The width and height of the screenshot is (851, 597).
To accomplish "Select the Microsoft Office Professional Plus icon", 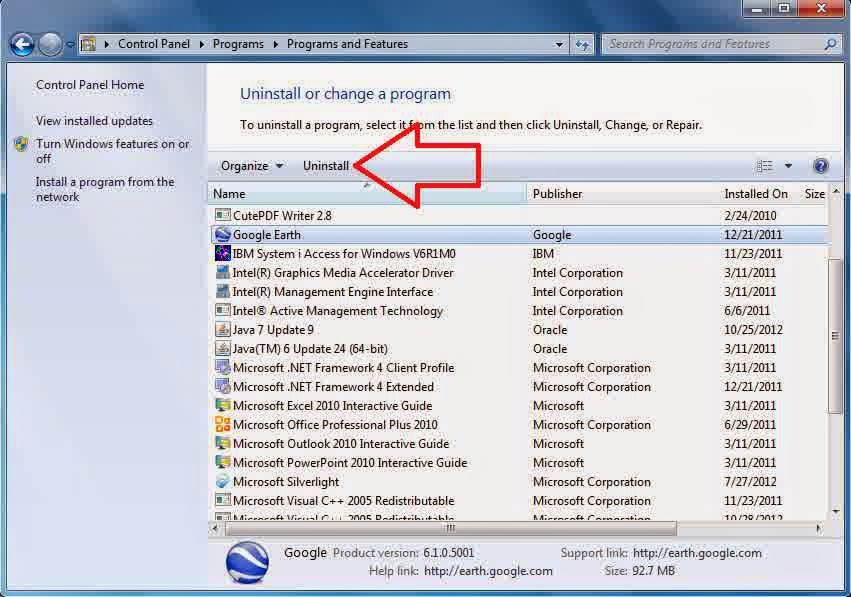I will 221,424.
